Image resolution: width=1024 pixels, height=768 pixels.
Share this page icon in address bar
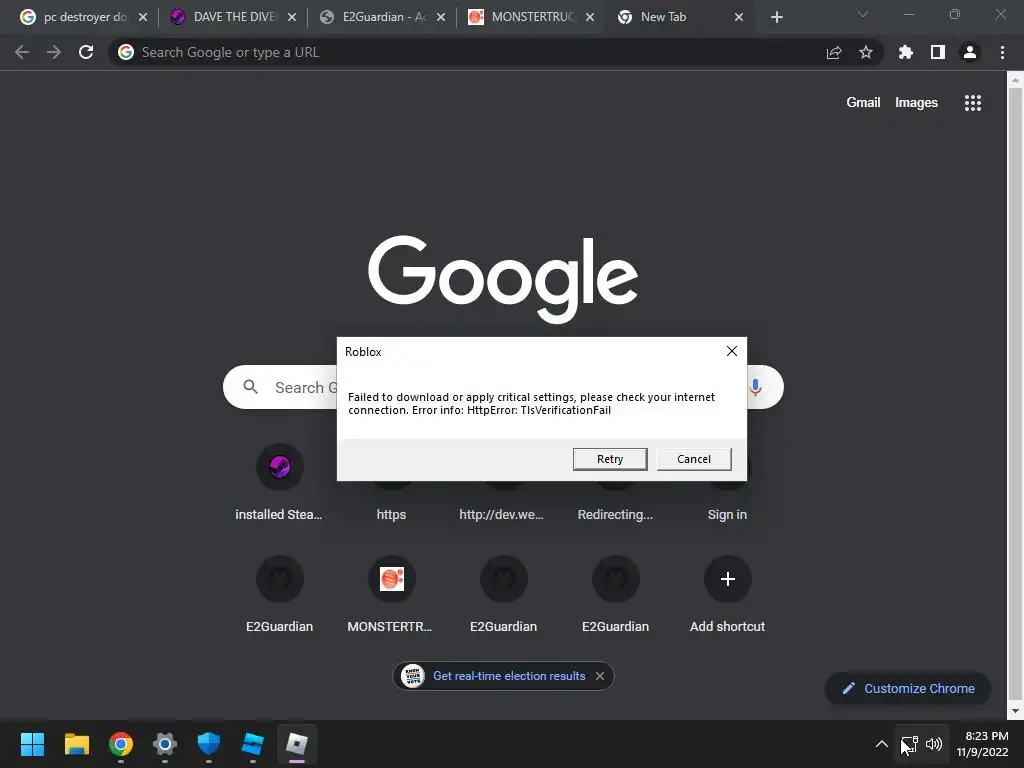834,52
